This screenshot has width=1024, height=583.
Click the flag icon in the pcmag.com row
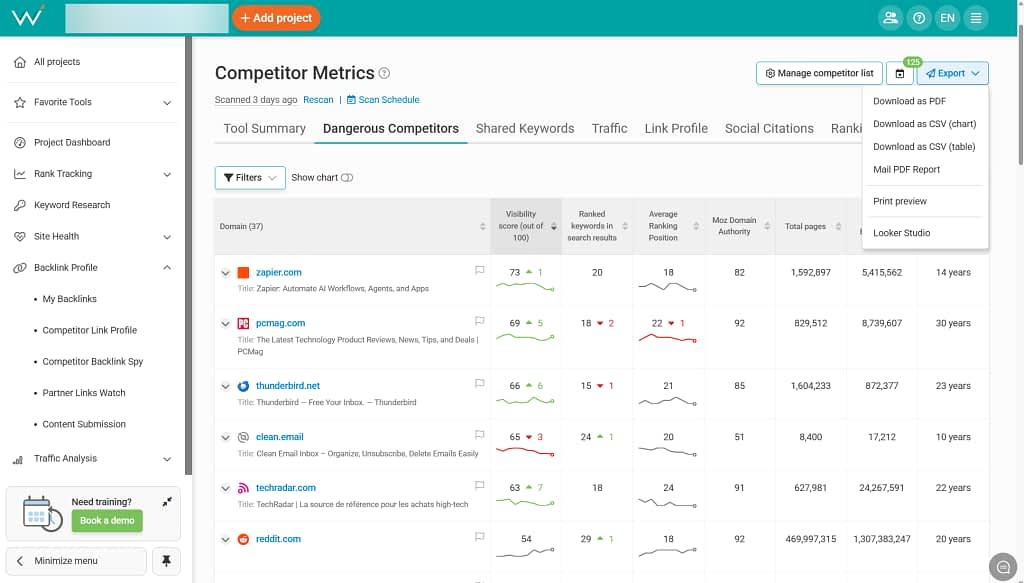click(x=479, y=321)
